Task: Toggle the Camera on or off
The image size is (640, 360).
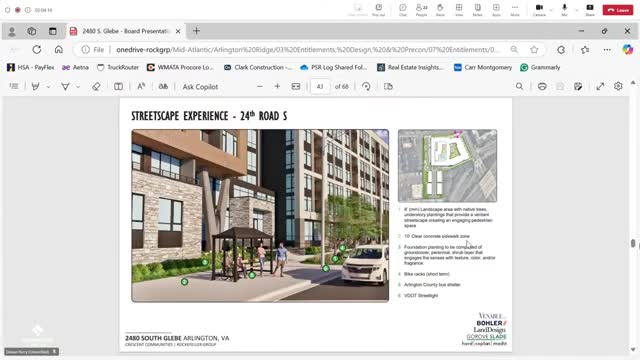Action: (539, 10)
